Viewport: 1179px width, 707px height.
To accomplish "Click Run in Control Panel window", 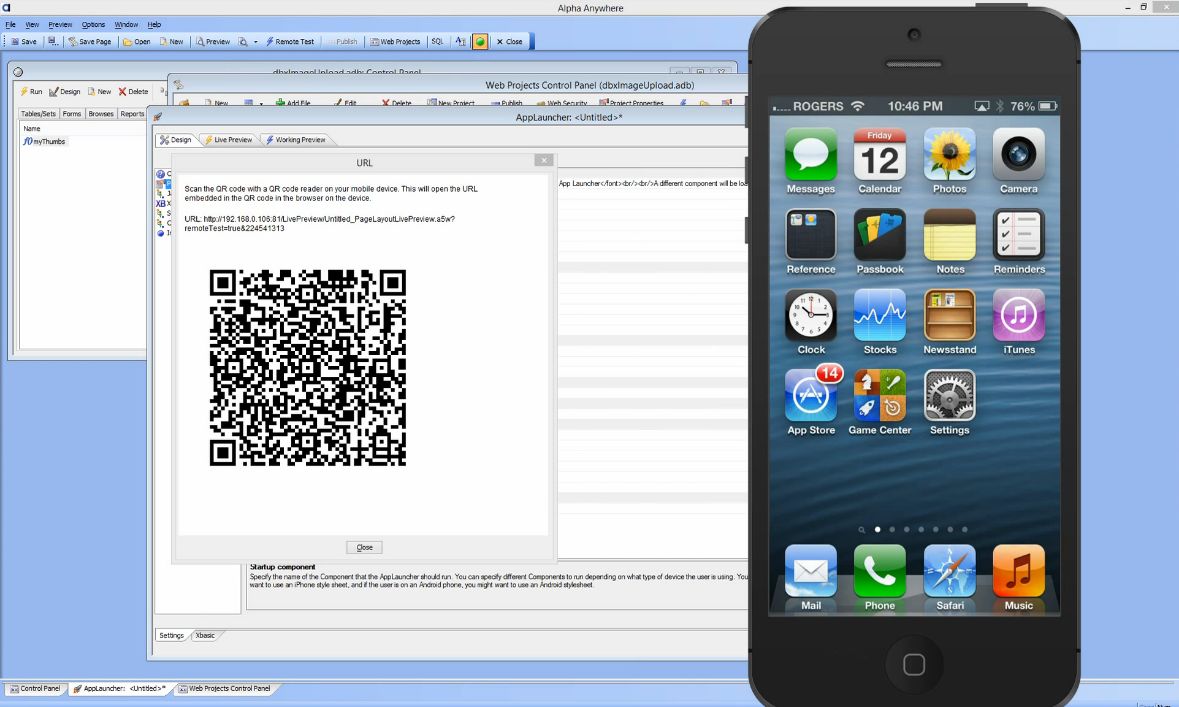I will coord(31,92).
